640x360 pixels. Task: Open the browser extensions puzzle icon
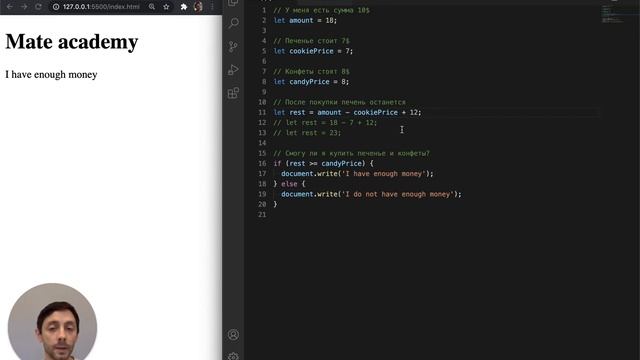click(184, 7)
